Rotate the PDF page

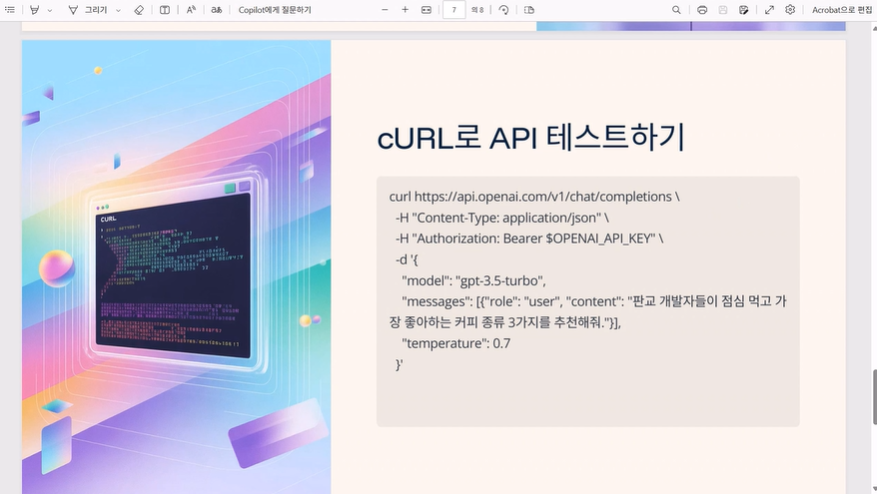coord(503,10)
